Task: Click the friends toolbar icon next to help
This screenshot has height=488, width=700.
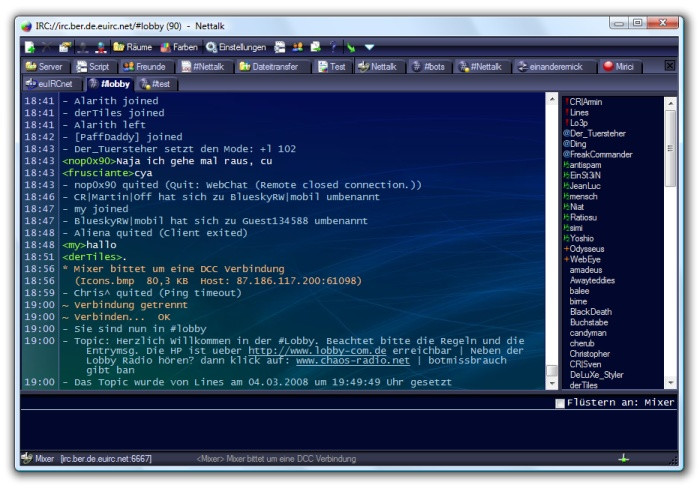Action: pyautogui.click(x=298, y=47)
